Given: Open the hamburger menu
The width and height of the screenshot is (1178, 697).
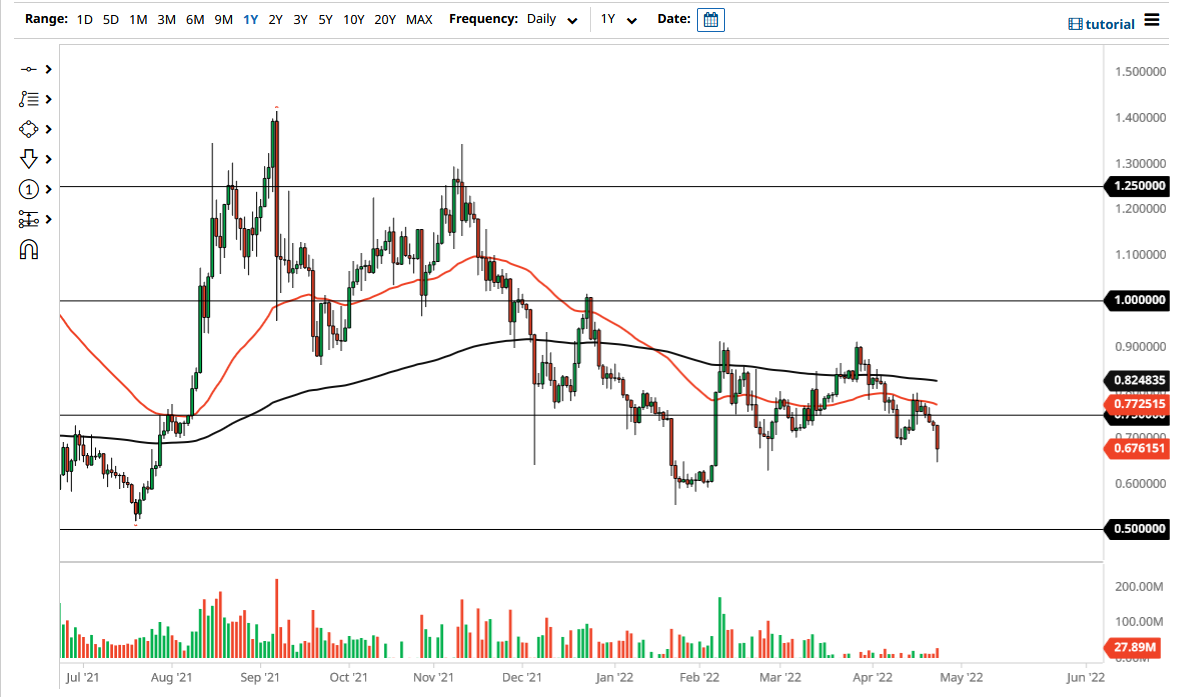Looking at the screenshot, I should pyautogui.click(x=1152, y=20).
